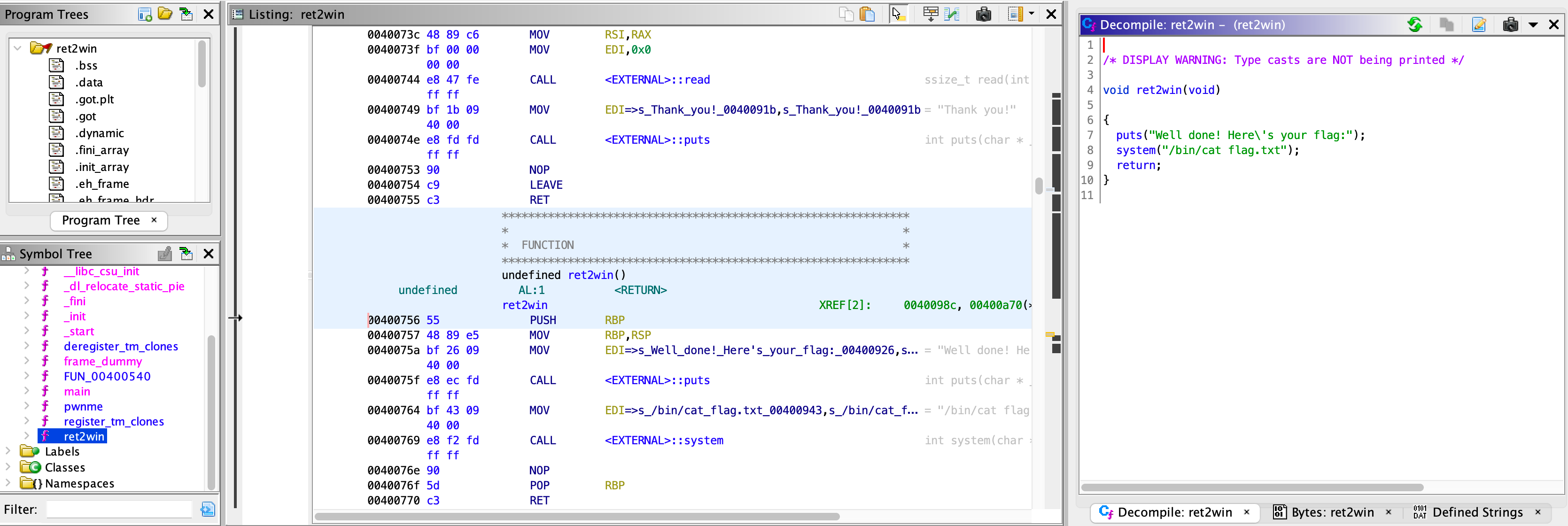Open a tree view via the folder icon
1568x526 pixels.
(x=165, y=14)
